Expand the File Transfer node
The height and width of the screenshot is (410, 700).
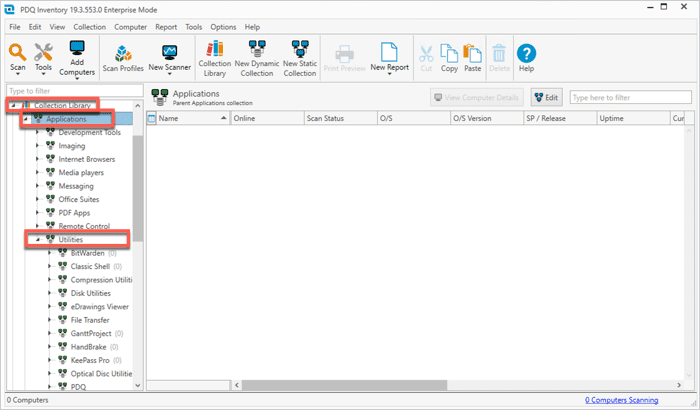click(x=50, y=320)
